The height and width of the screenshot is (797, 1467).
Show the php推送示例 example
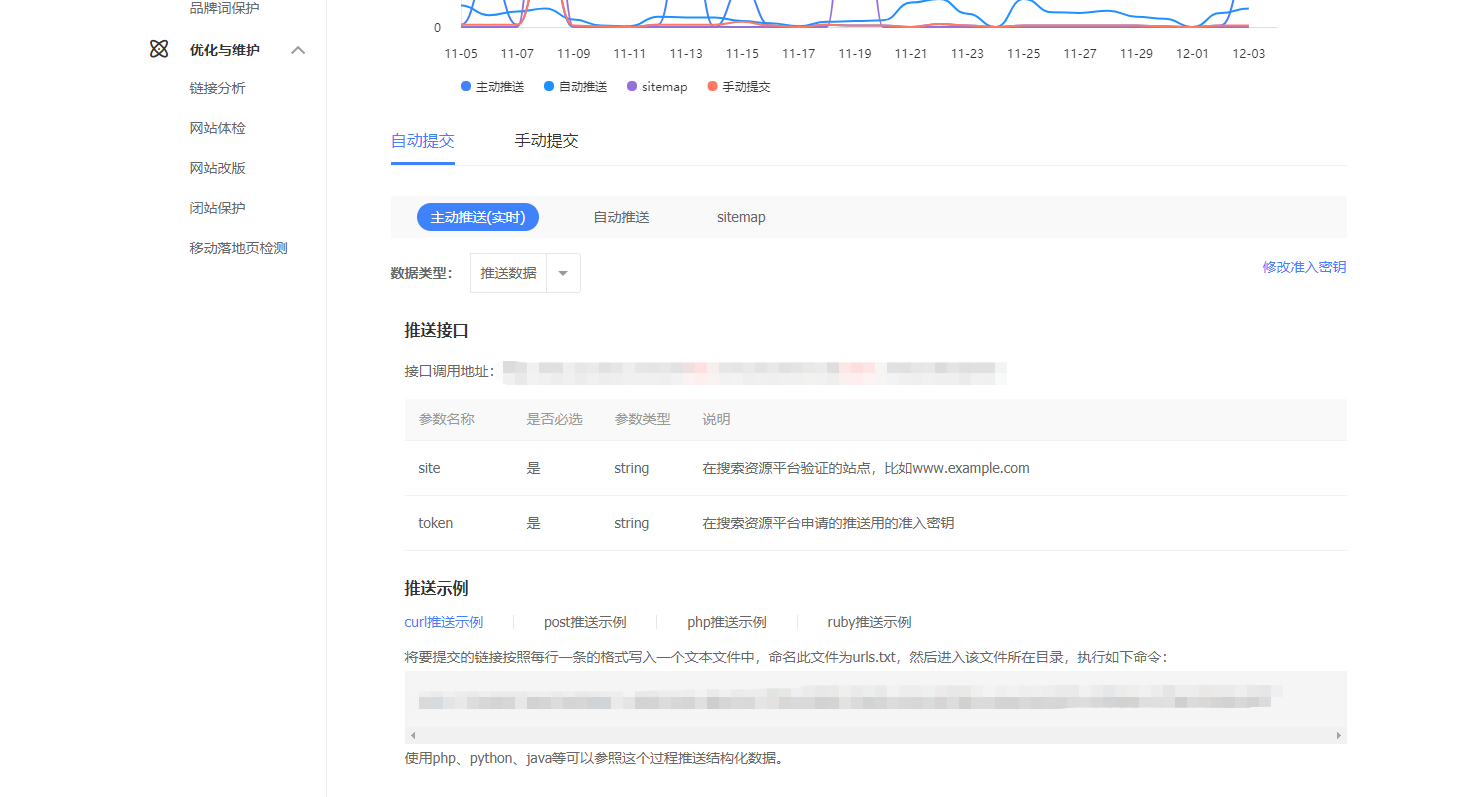tap(727, 622)
